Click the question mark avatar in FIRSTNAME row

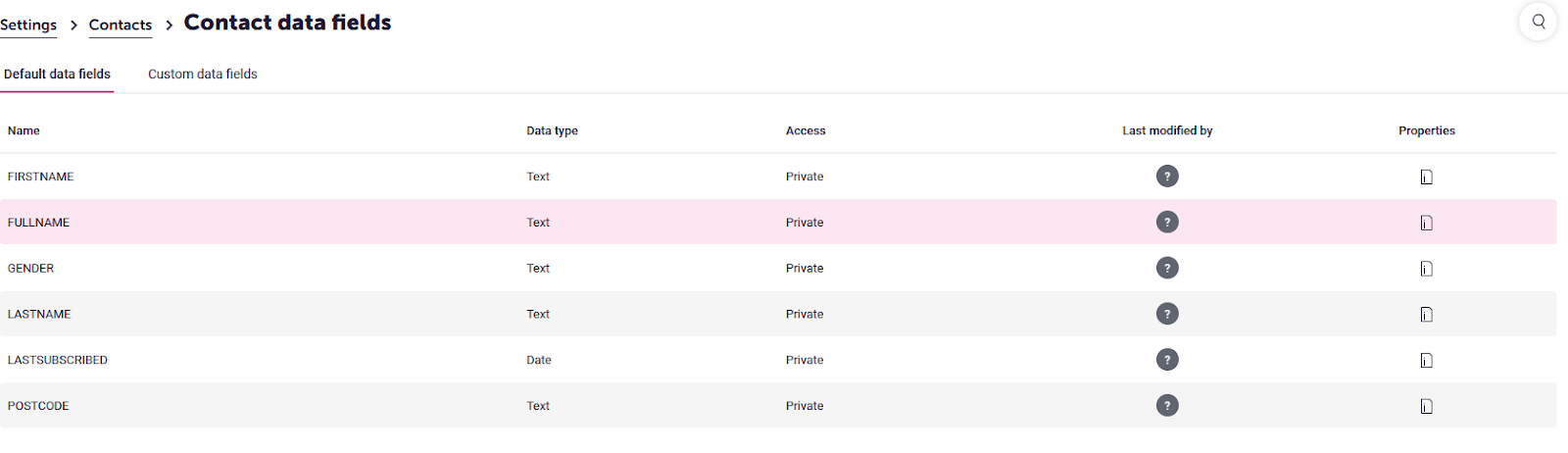tap(1167, 176)
